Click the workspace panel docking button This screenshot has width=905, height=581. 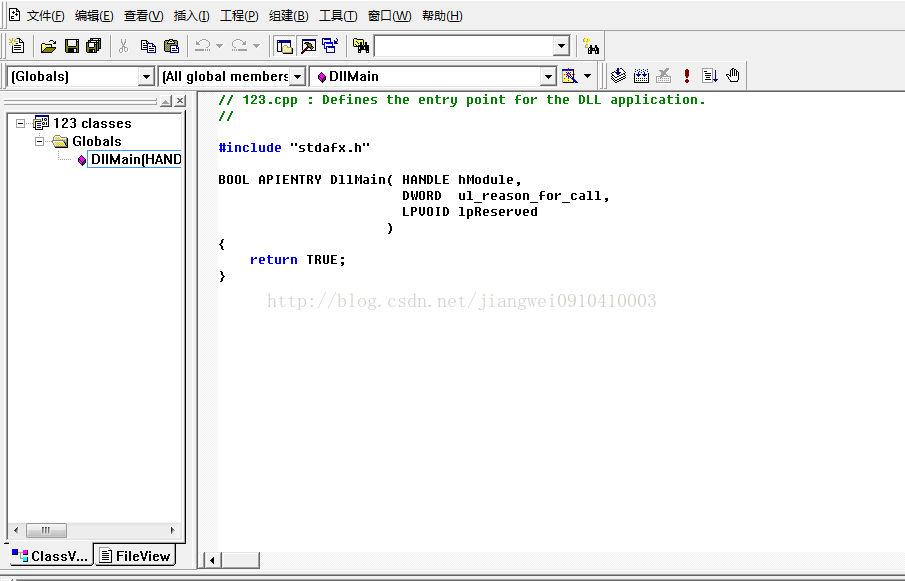166,101
